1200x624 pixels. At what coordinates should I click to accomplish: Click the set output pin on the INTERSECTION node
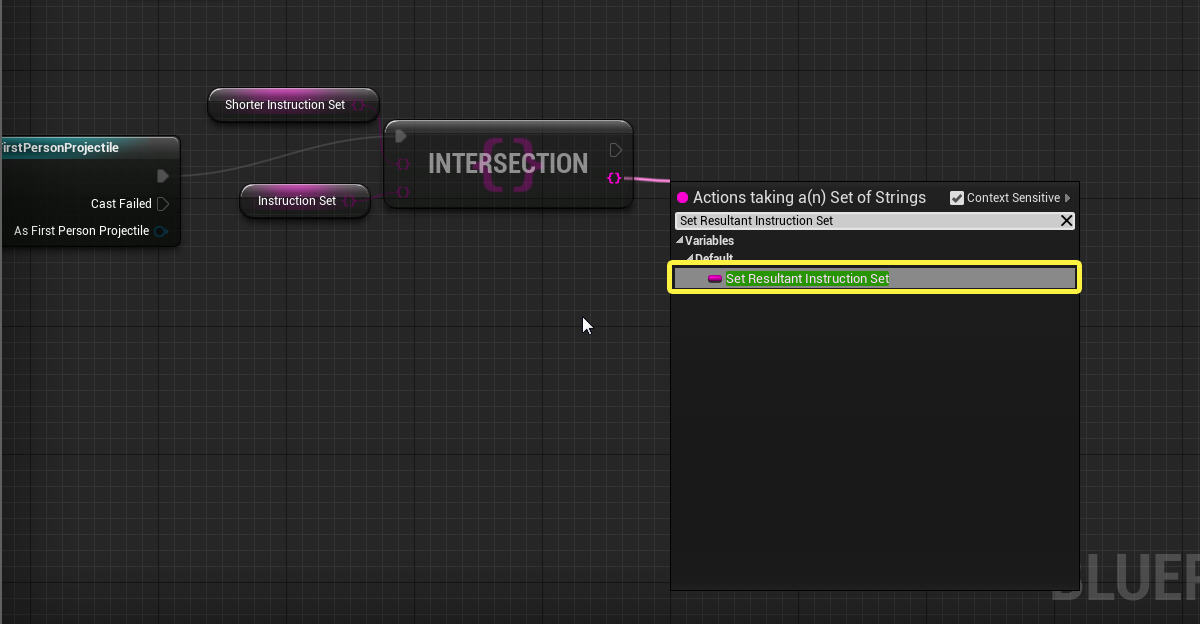click(x=613, y=178)
